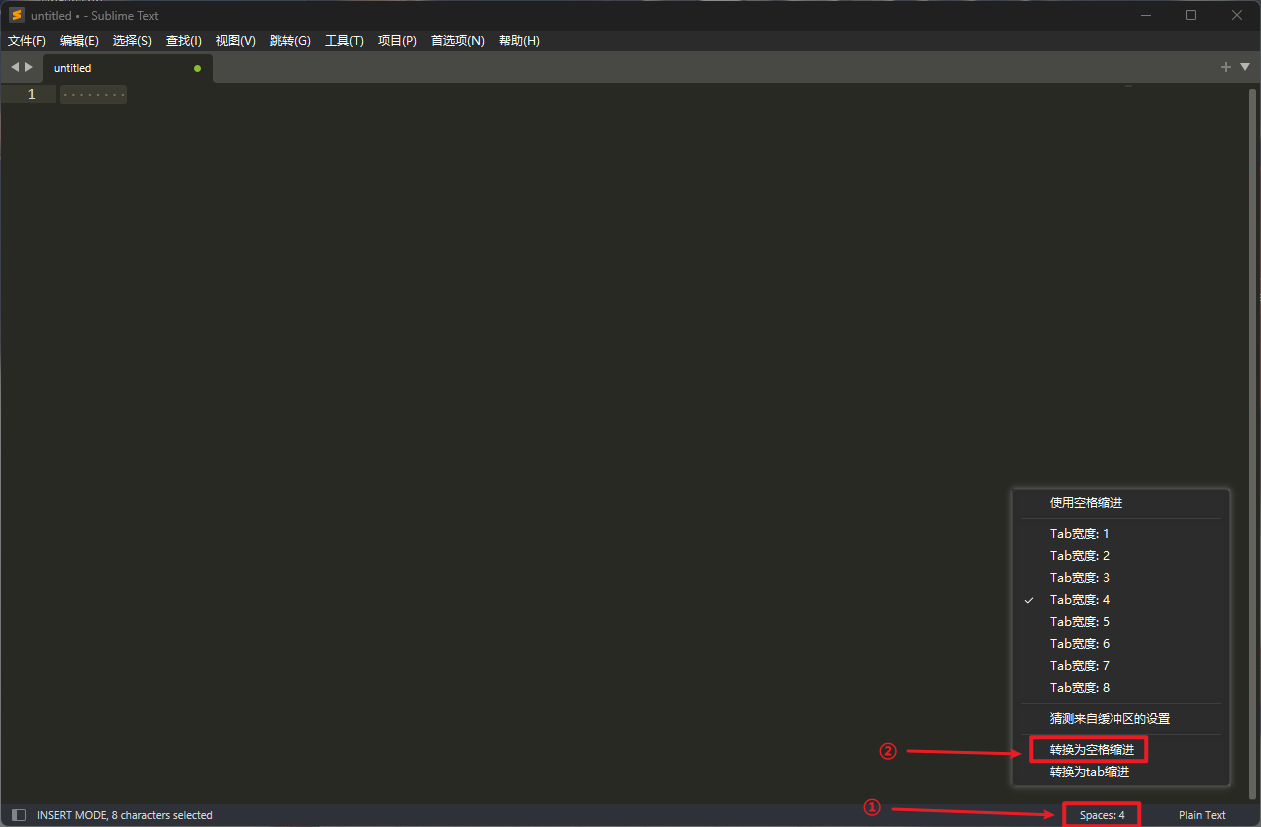This screenshot has width=1261, height=827.
Task: Open Plain Text syntax selector
Action: 1202,815
